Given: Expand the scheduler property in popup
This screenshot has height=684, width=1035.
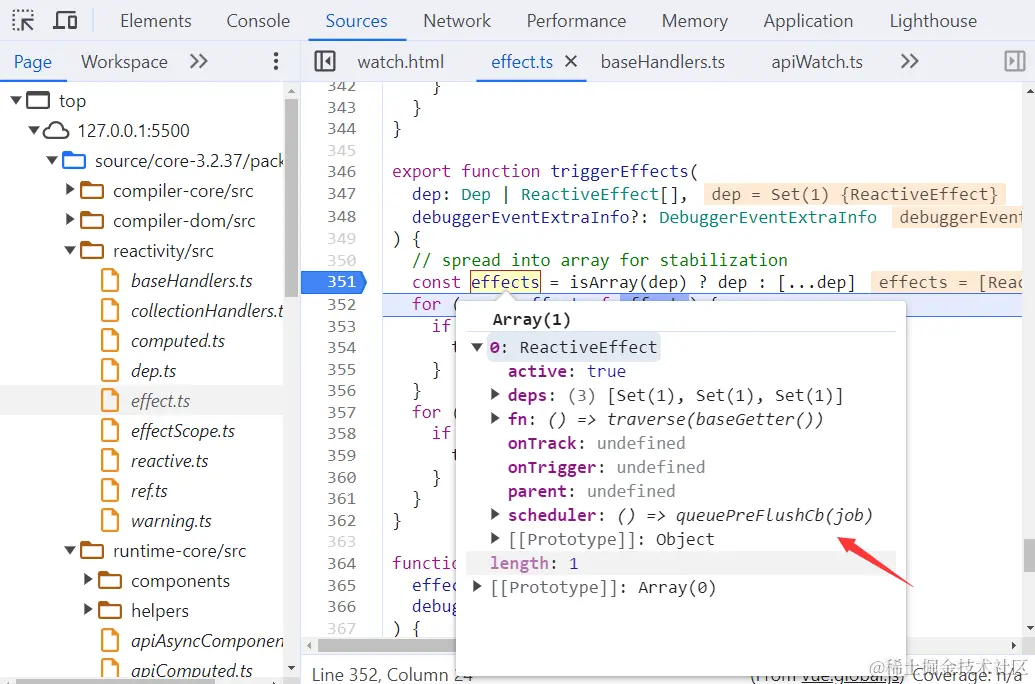Looking at the screenshot, I should pos(495,514).
